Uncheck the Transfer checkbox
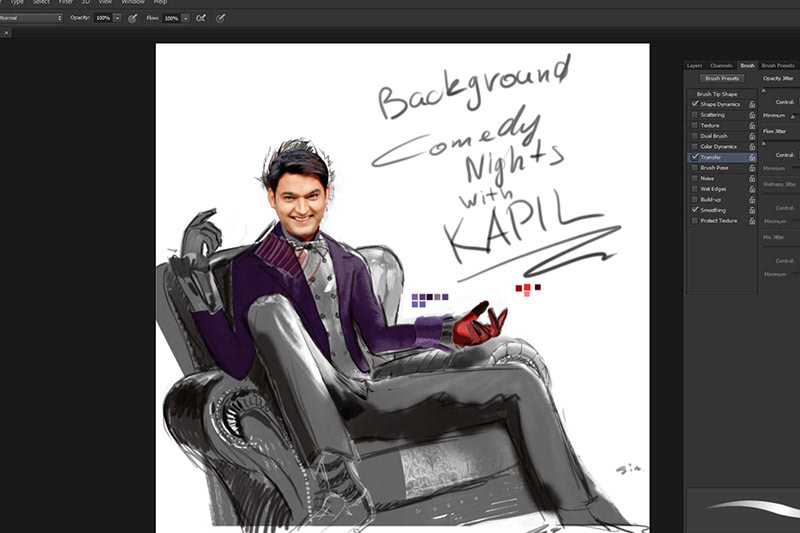This screenshot has height=533, width=800. (694, 157)
